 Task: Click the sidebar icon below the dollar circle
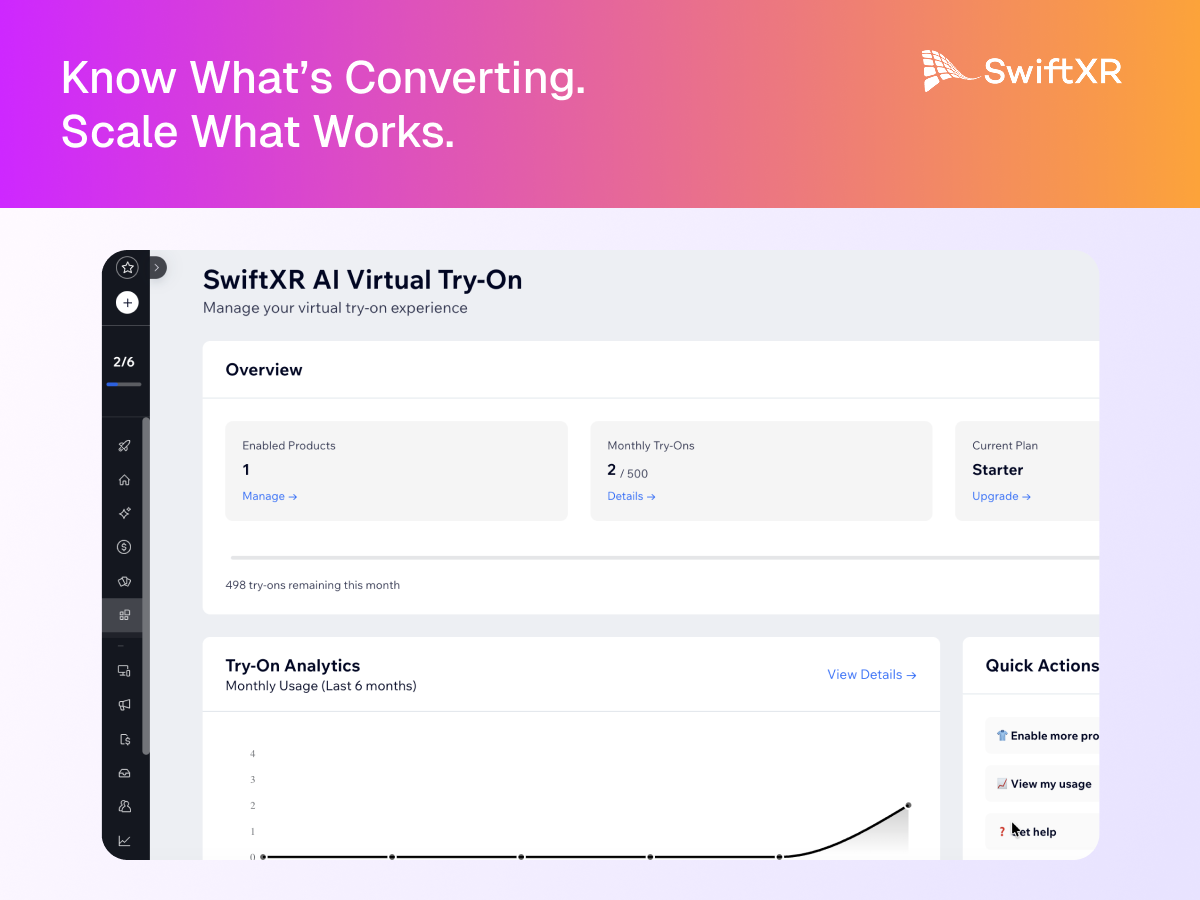pyautogui.click(x=125, y=581)
